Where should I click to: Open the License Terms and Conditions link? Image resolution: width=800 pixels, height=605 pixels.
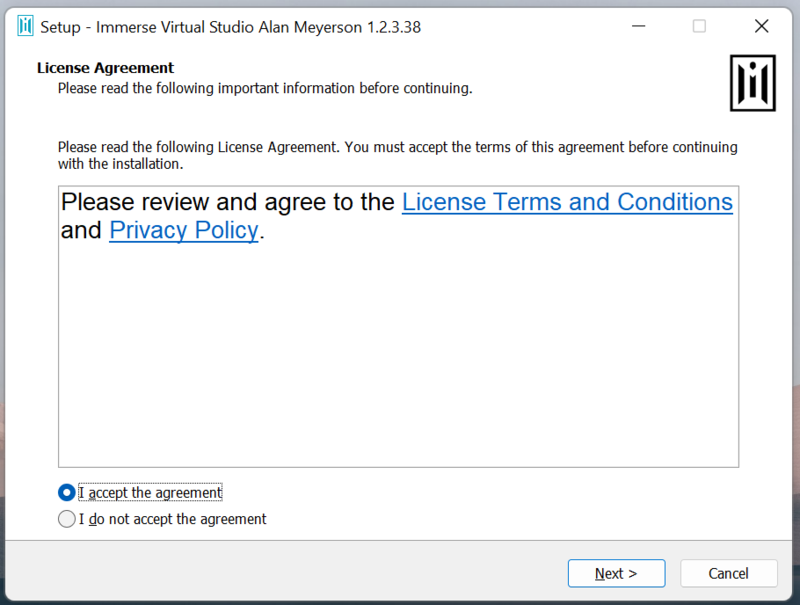[x=567, y=202]
